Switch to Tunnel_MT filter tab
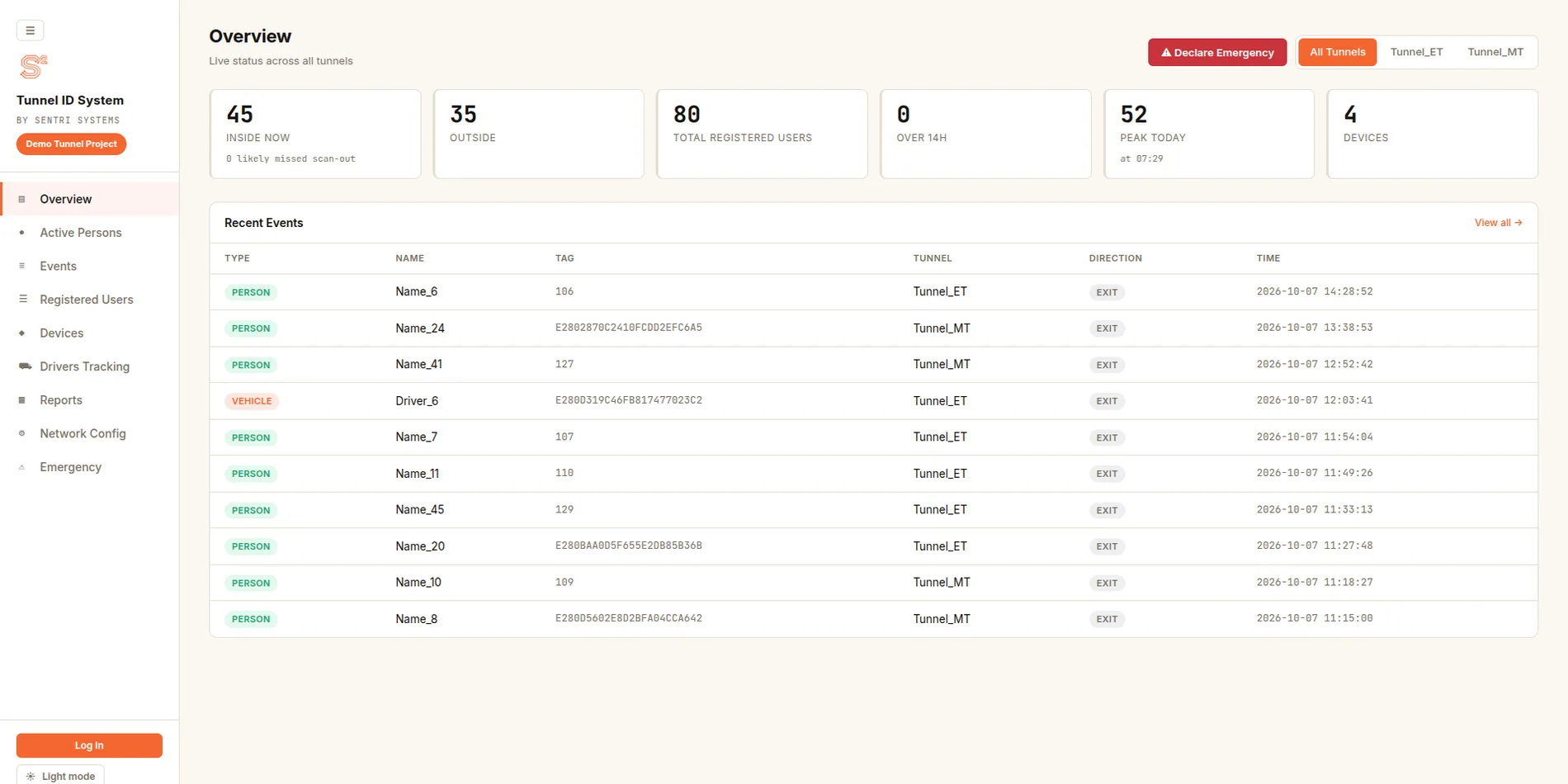This screenshot has height=784, width=1568. click(1495, 52)
